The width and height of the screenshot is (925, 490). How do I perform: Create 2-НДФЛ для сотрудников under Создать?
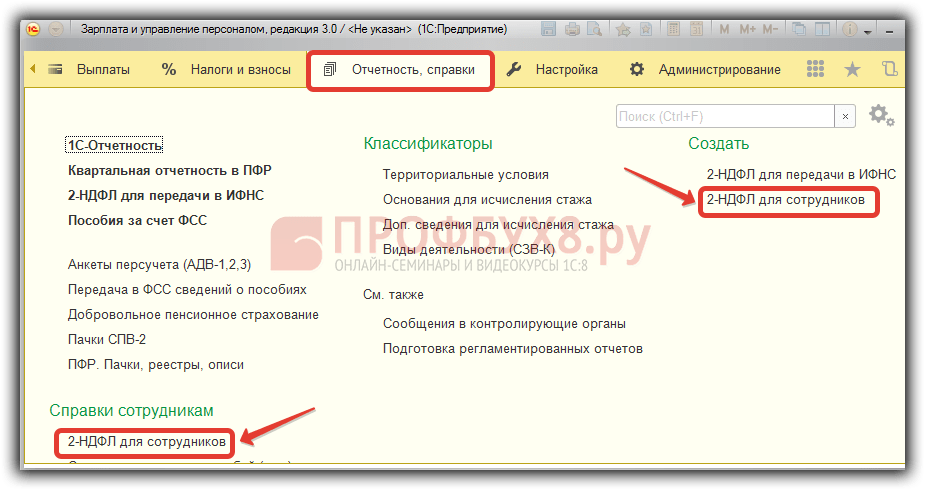tap(785, 199)
